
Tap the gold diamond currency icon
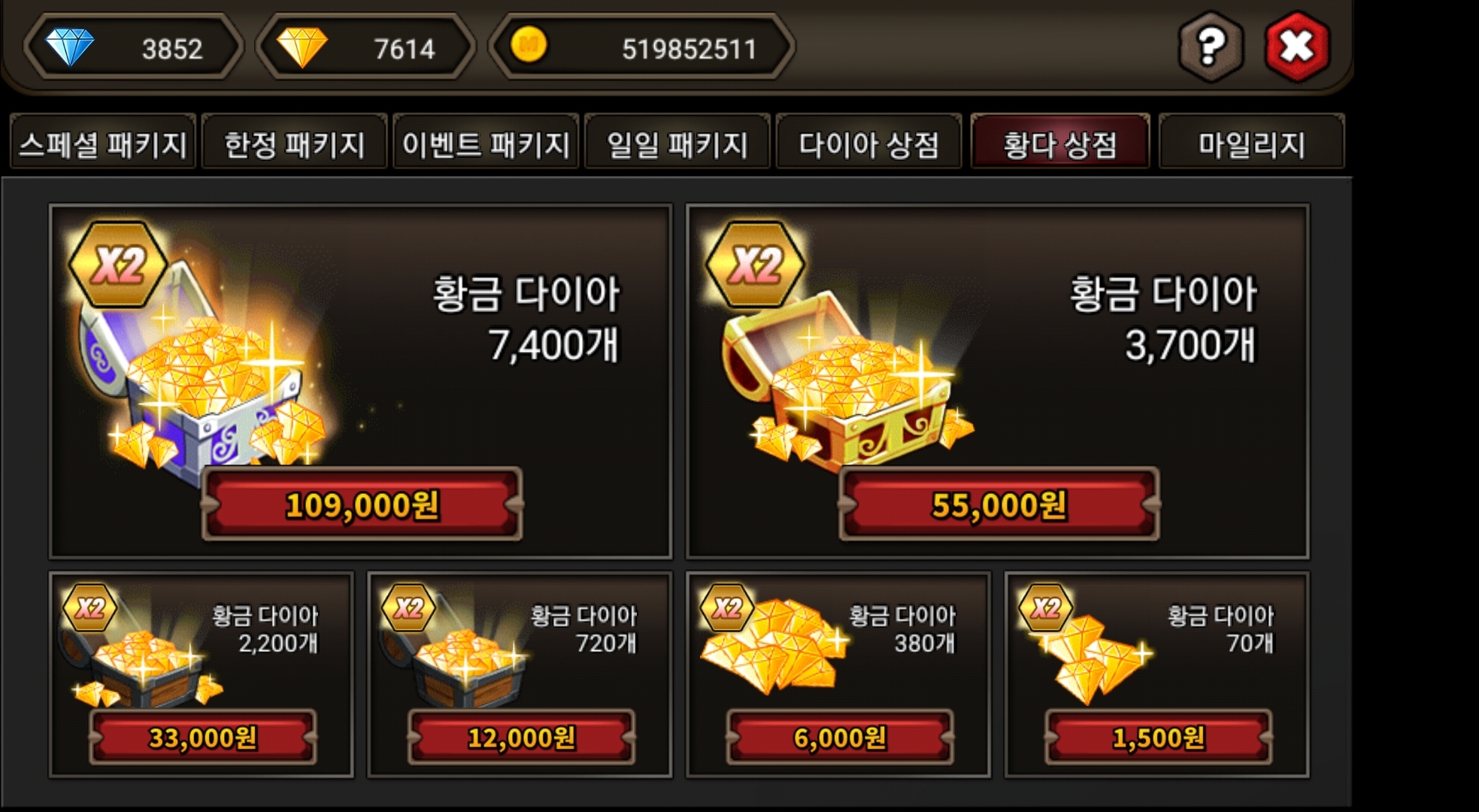tap(302, 47)
